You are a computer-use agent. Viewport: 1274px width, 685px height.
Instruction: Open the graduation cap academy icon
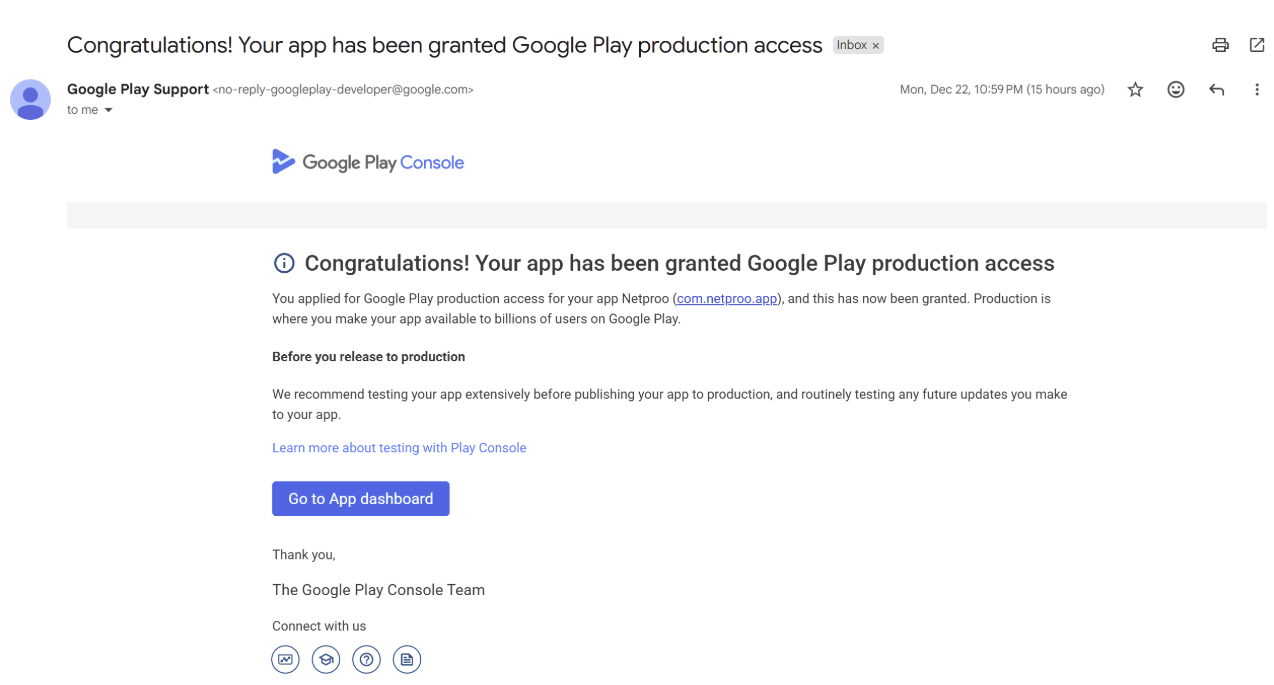(x=326, y=659)
